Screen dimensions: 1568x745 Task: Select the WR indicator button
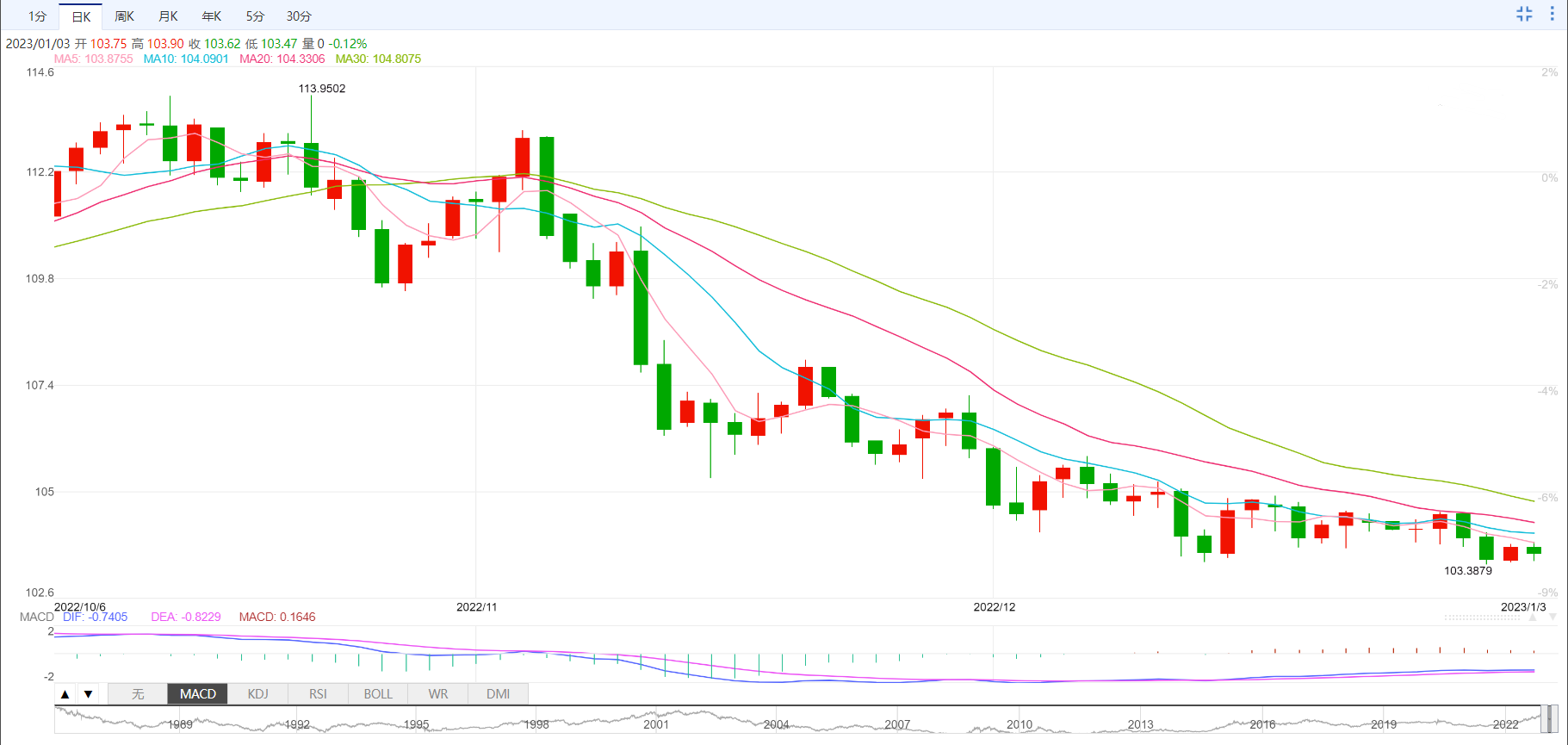[x=438, y=694]
